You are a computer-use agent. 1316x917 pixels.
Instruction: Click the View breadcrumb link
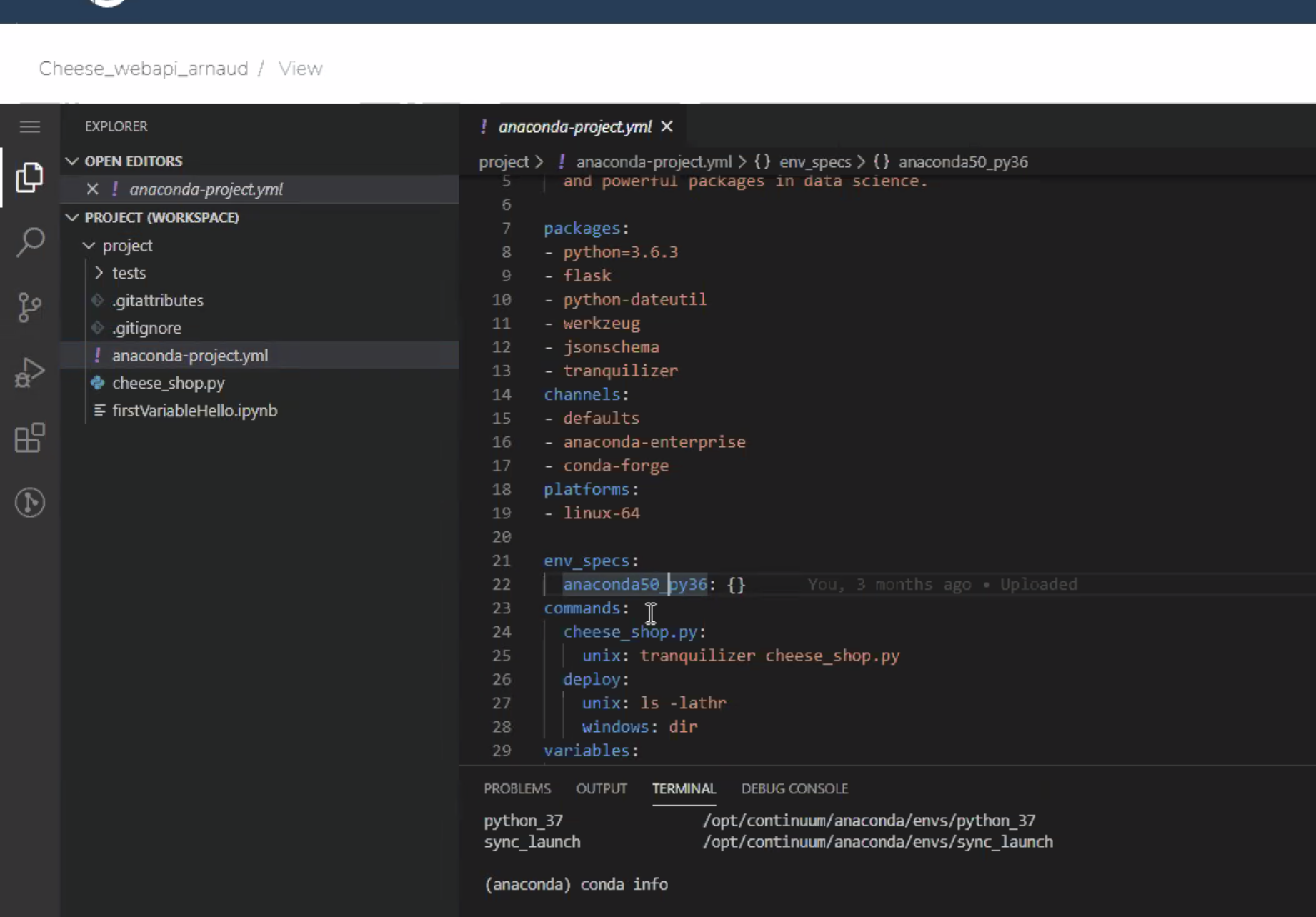click(x=301, y=69)
